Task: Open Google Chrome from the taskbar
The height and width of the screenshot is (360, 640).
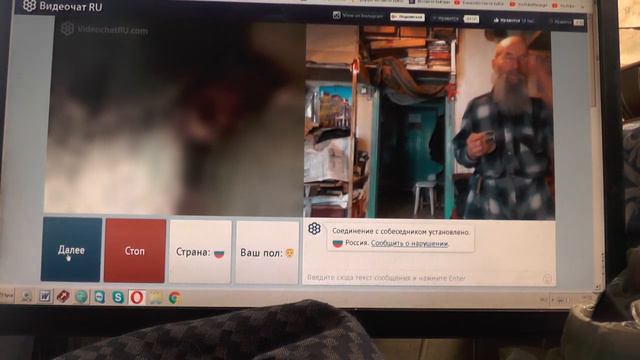Action: (175, 298)
